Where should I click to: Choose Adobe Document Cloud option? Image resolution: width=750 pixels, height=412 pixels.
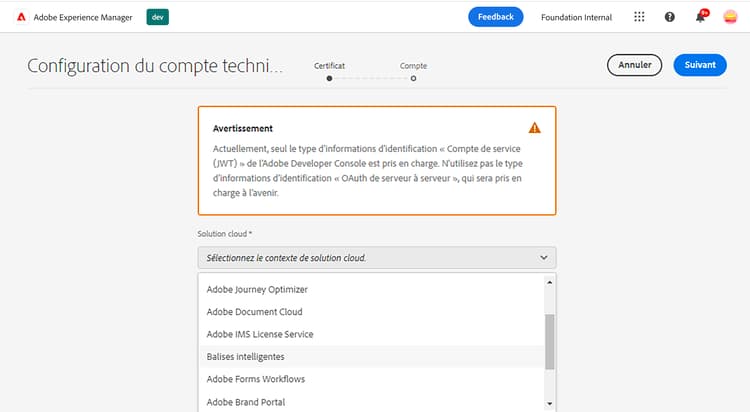pyautogui.click(x=371, y=312)
